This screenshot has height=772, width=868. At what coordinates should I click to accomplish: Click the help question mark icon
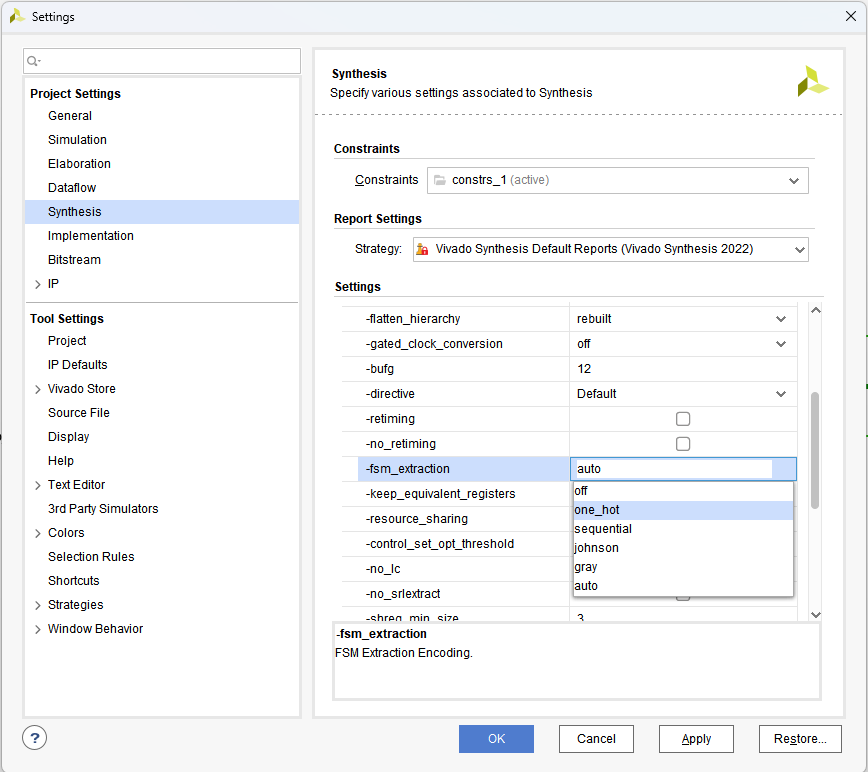point(34,738)
